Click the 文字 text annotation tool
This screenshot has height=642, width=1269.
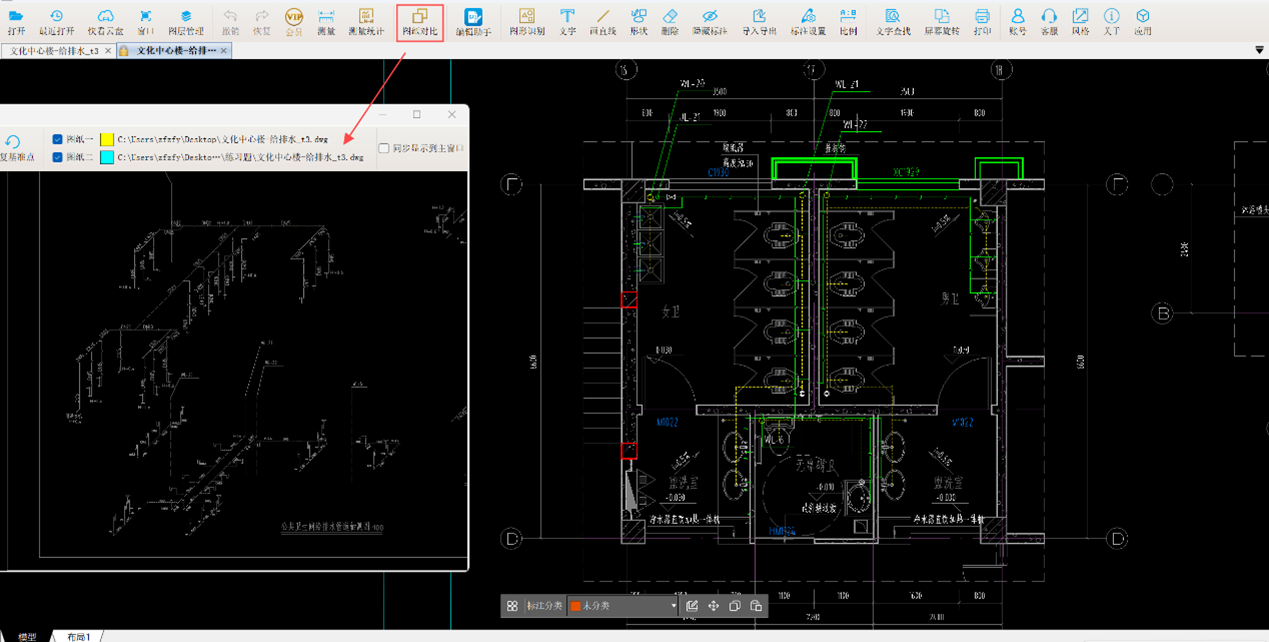tap(567, 21)
